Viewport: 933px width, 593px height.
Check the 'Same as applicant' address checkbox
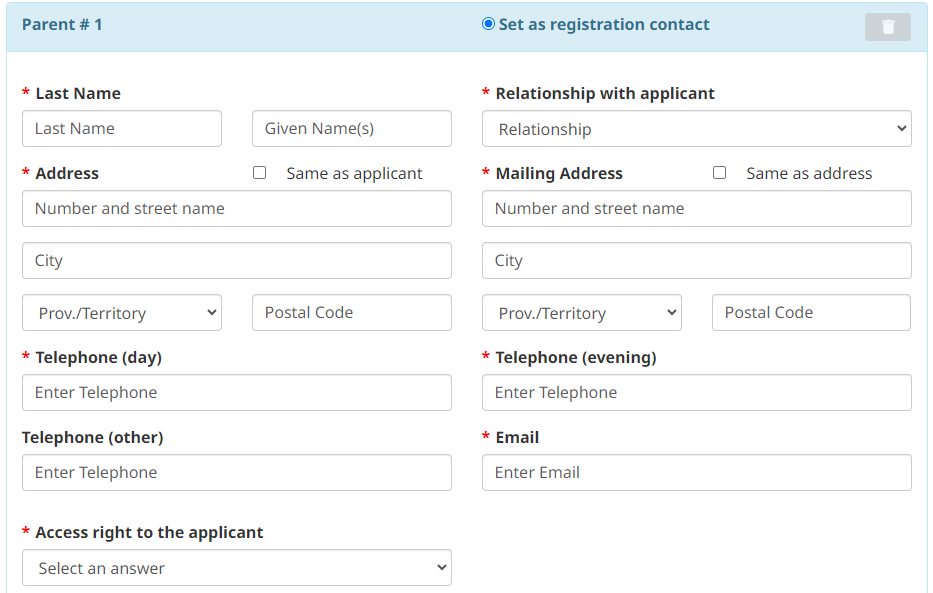pyautogui.click(x=260, y=173)
